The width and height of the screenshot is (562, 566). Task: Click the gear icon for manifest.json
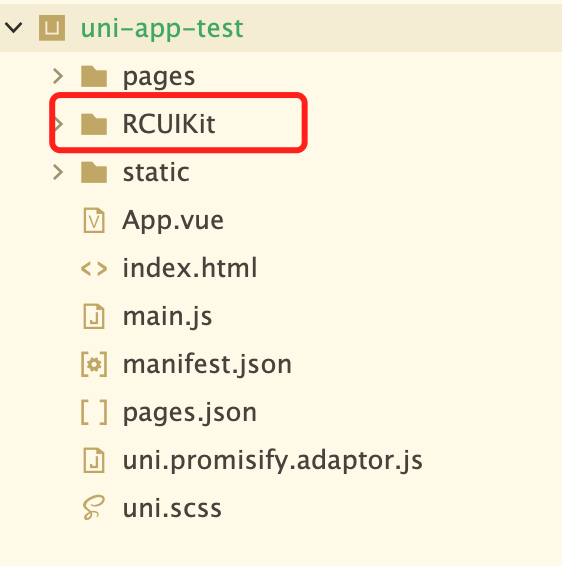click(94, 364)
